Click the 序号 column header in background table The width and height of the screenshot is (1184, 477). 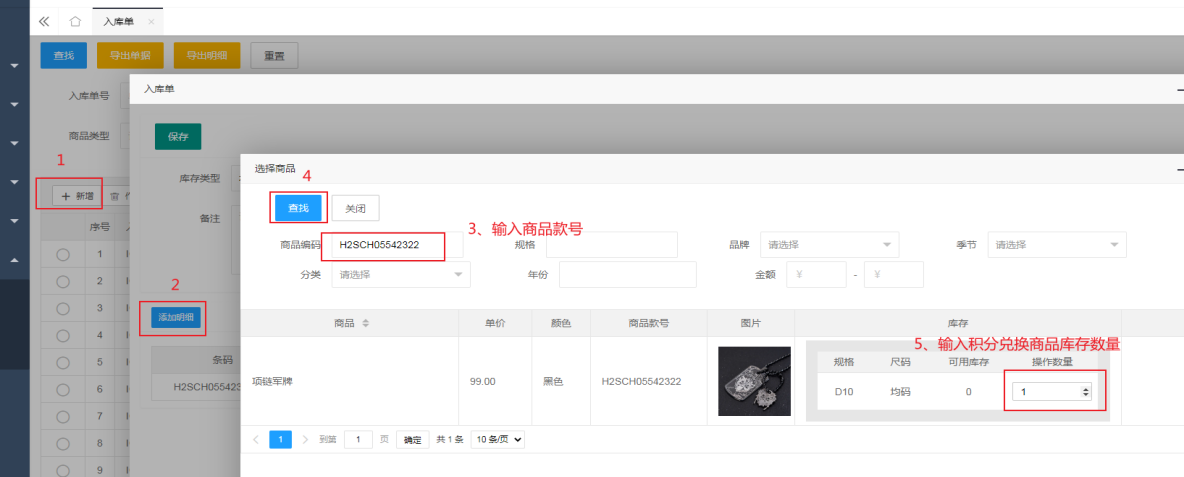(x=100, y=226)
